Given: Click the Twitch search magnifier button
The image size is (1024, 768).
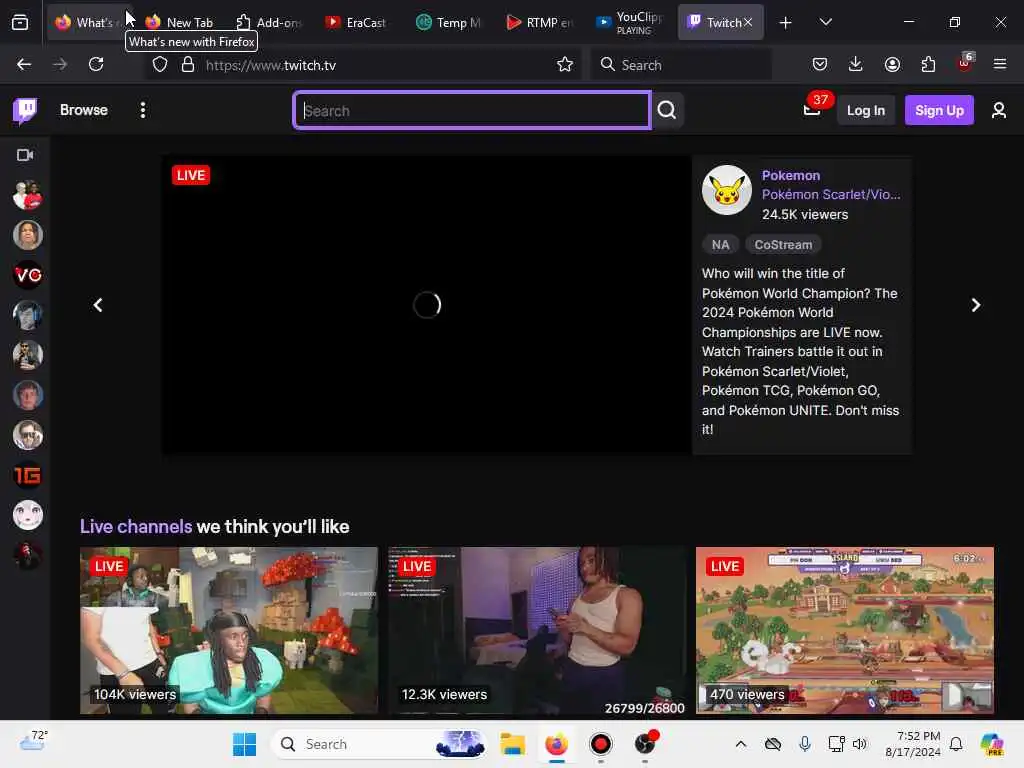Looking at the screenshot, I should pyautogui.click(x=667, y=110).
